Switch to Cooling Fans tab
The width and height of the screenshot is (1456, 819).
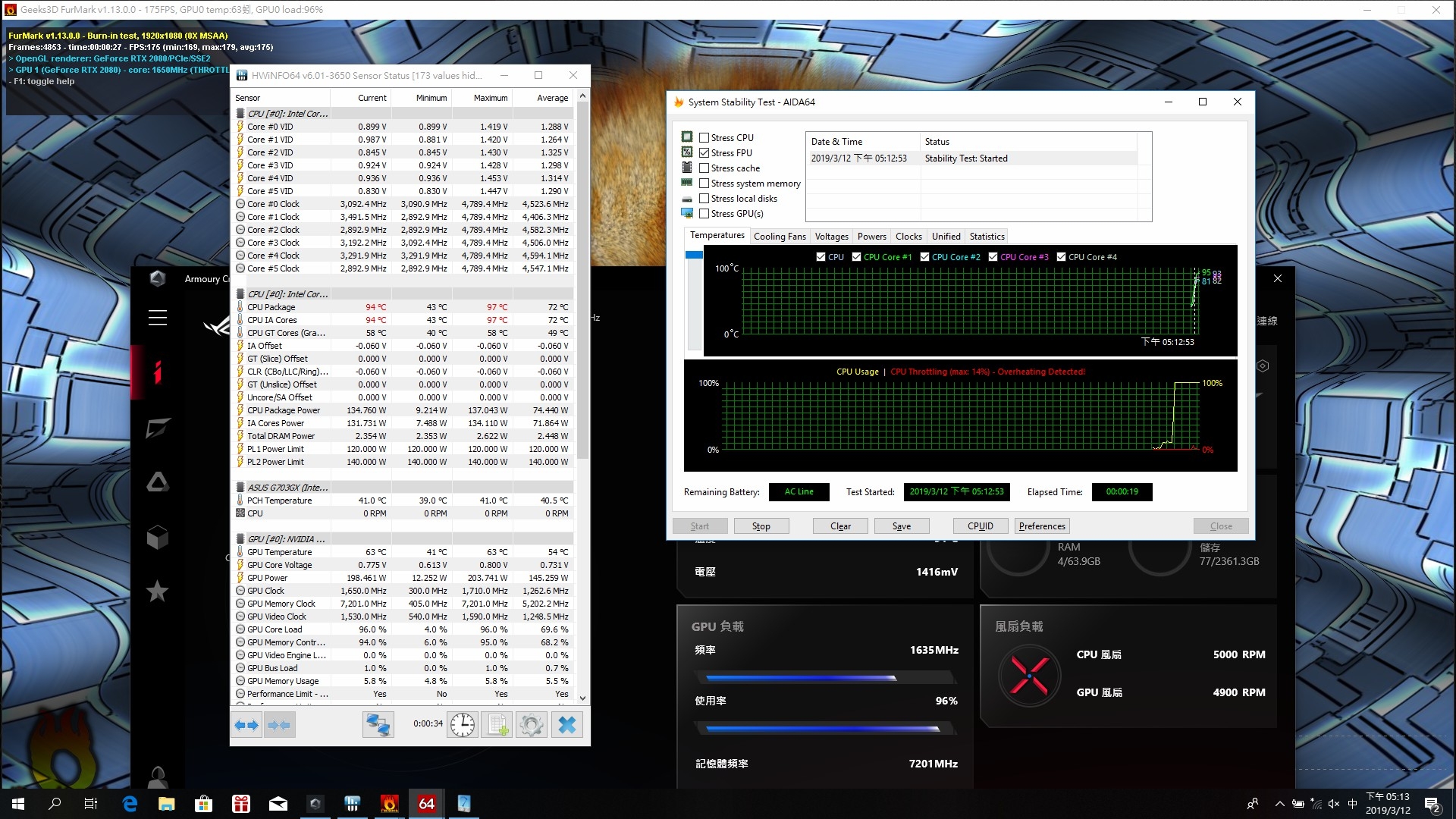[780, 237]
